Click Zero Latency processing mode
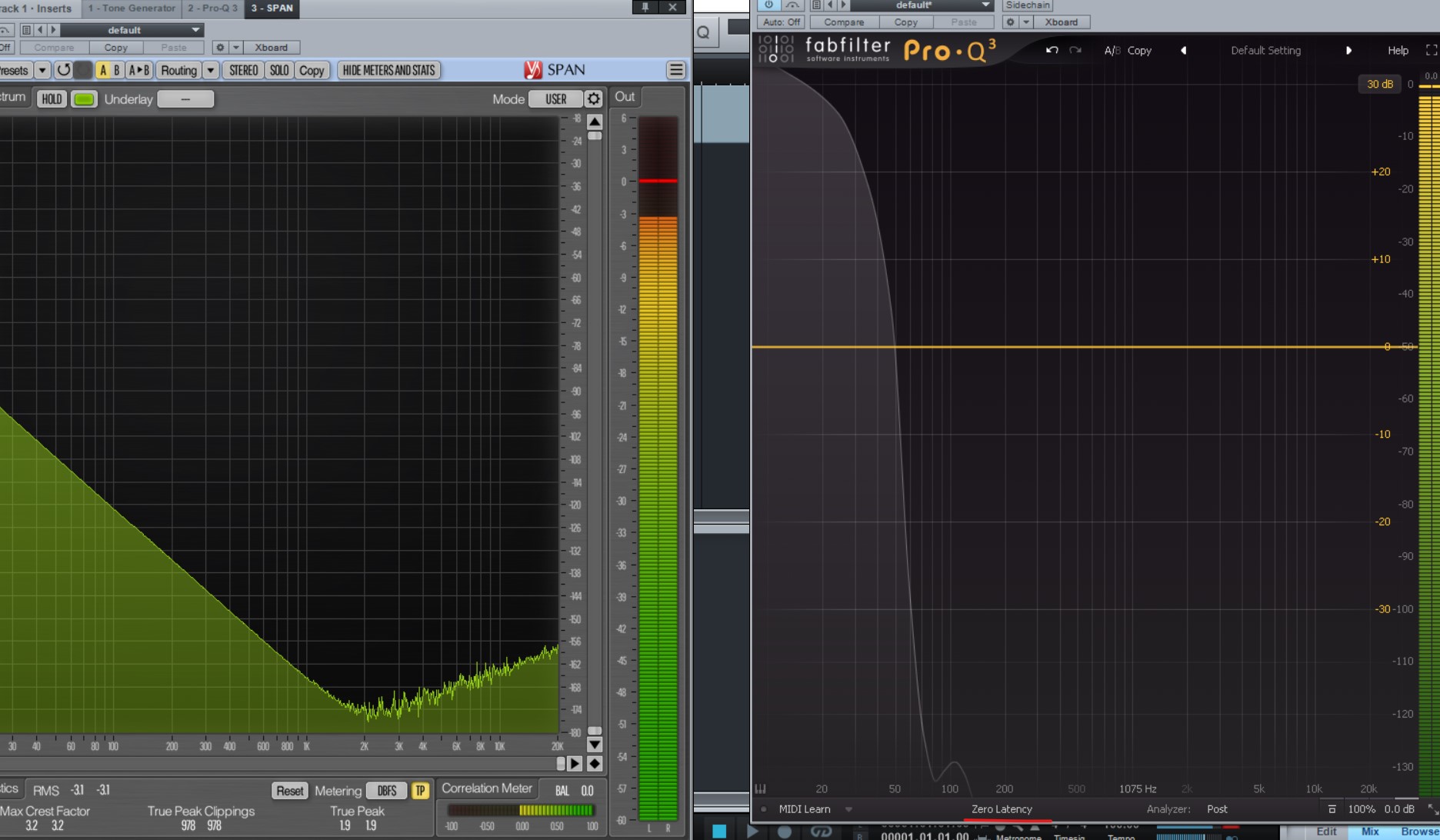 coord(1002,809)
